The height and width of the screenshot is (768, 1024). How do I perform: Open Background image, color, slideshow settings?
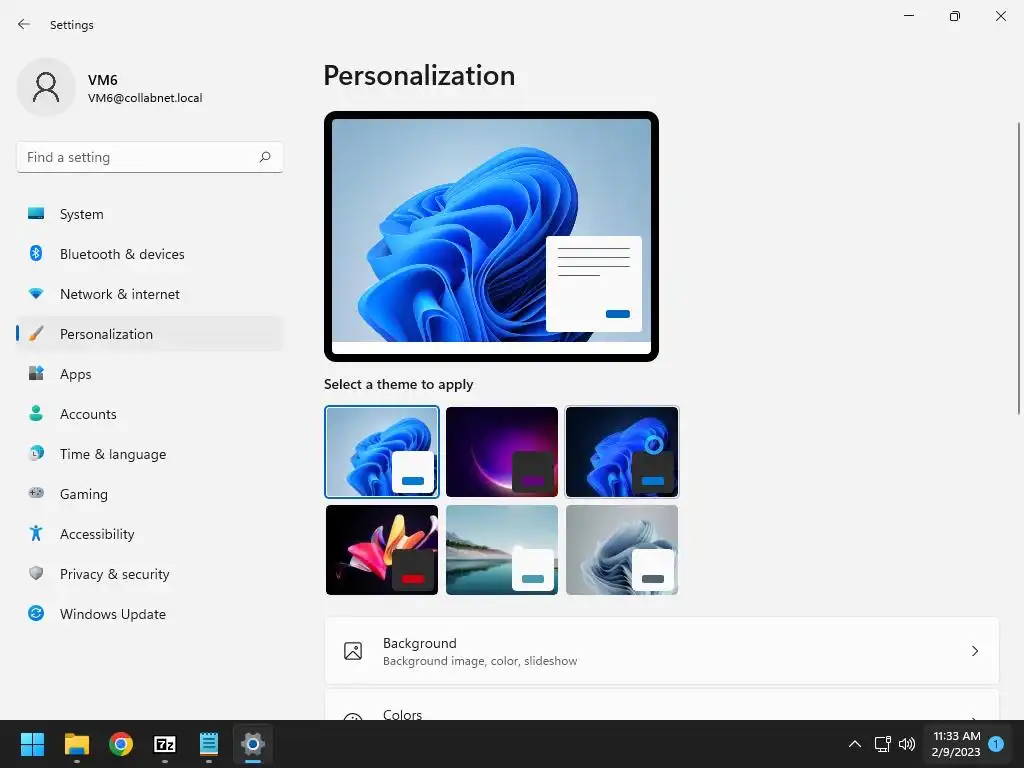click(662, 651)
